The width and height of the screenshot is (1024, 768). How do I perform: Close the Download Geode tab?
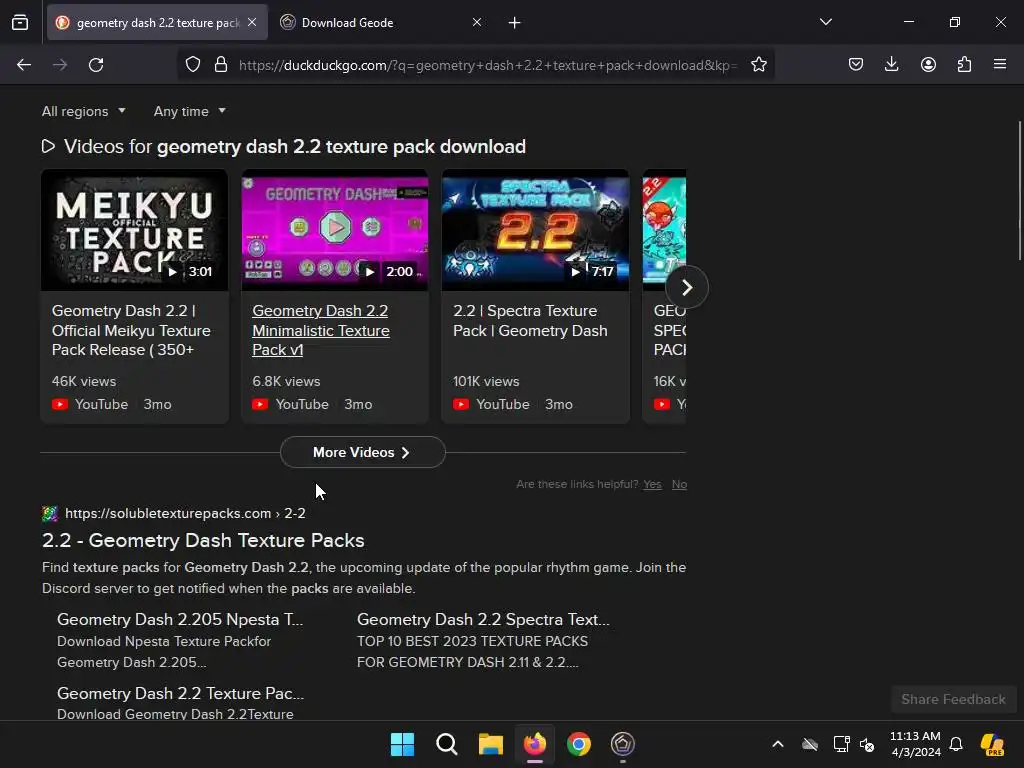[477, 22]
